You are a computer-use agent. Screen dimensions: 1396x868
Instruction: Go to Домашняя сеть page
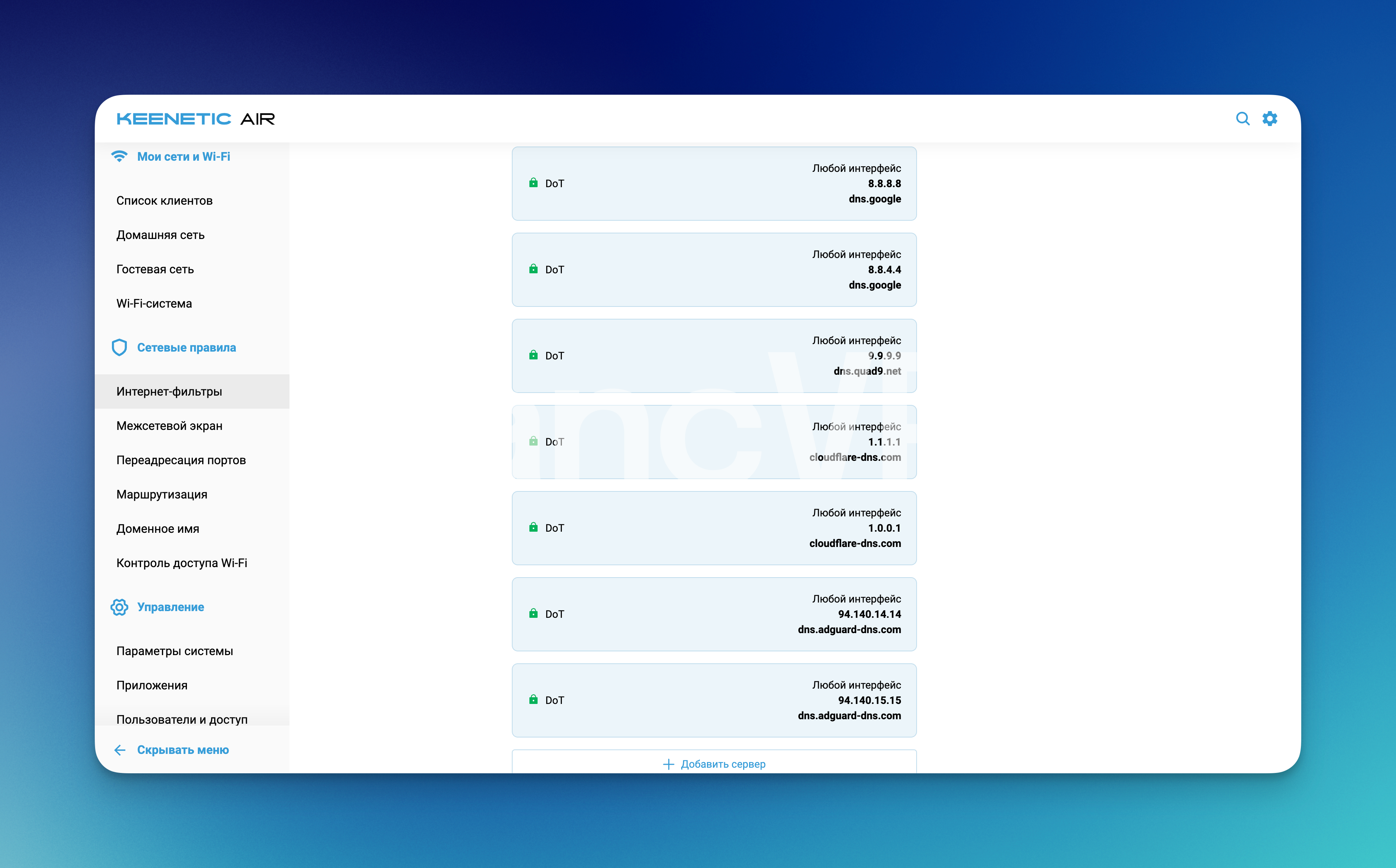160,235
